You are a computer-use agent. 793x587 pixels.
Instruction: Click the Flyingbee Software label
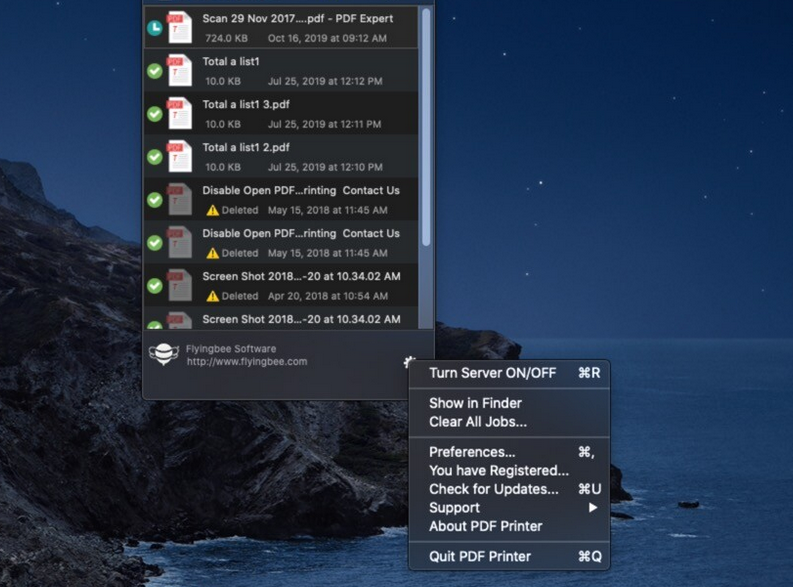(231, 349)
